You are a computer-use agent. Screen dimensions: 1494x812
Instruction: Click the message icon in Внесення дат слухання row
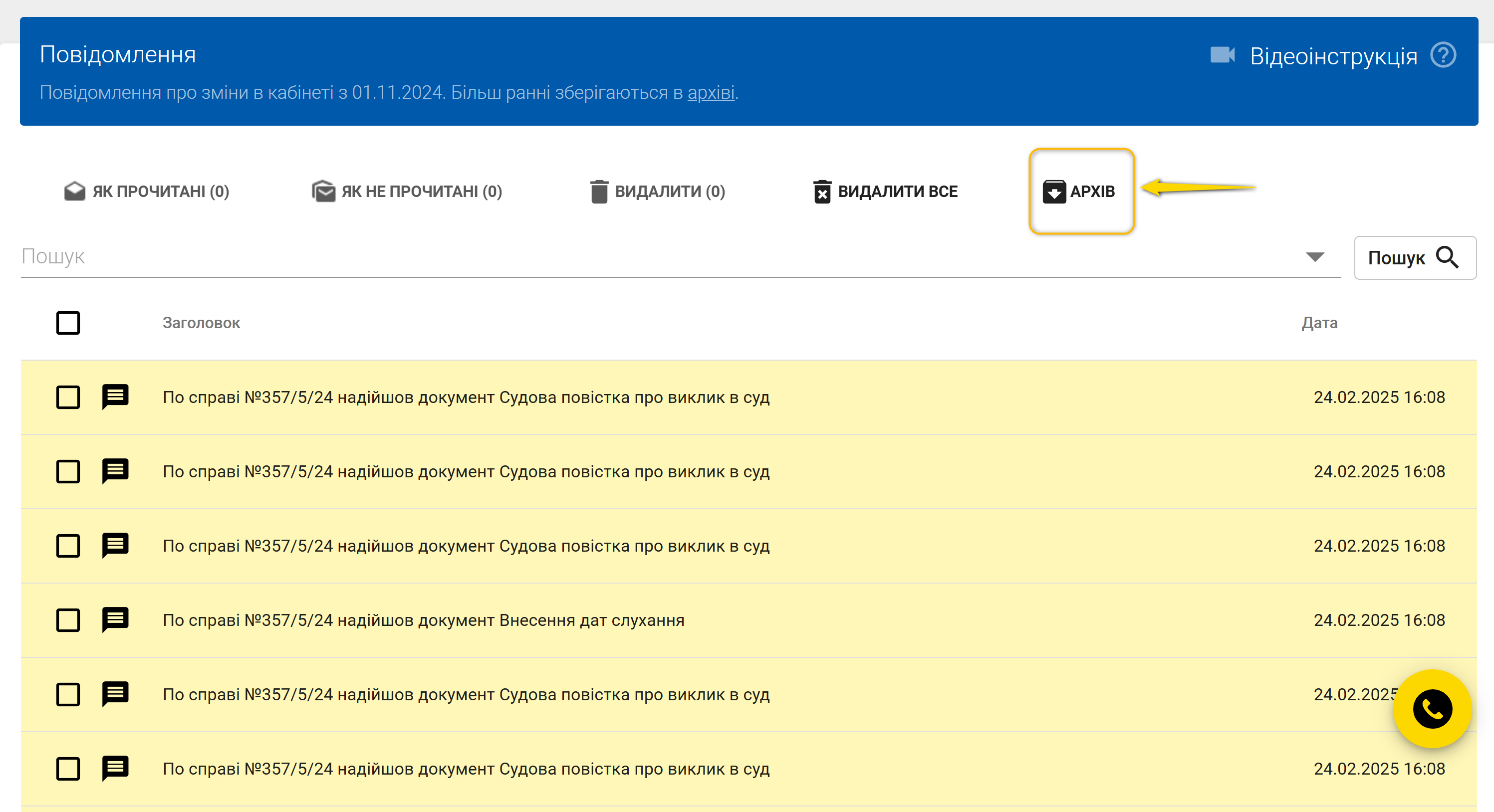point(115,619)
